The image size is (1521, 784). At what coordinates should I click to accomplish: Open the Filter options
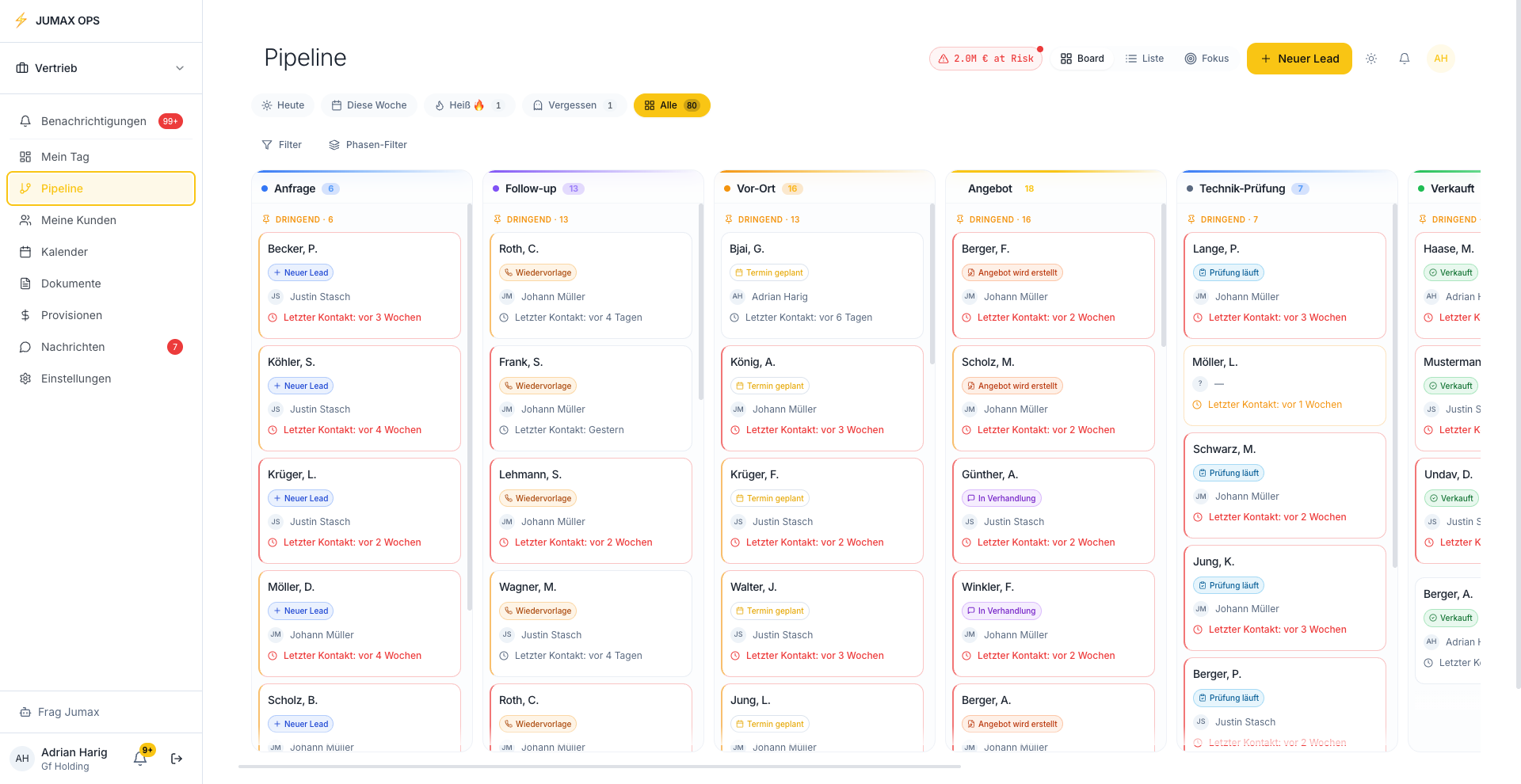(282, 145)
